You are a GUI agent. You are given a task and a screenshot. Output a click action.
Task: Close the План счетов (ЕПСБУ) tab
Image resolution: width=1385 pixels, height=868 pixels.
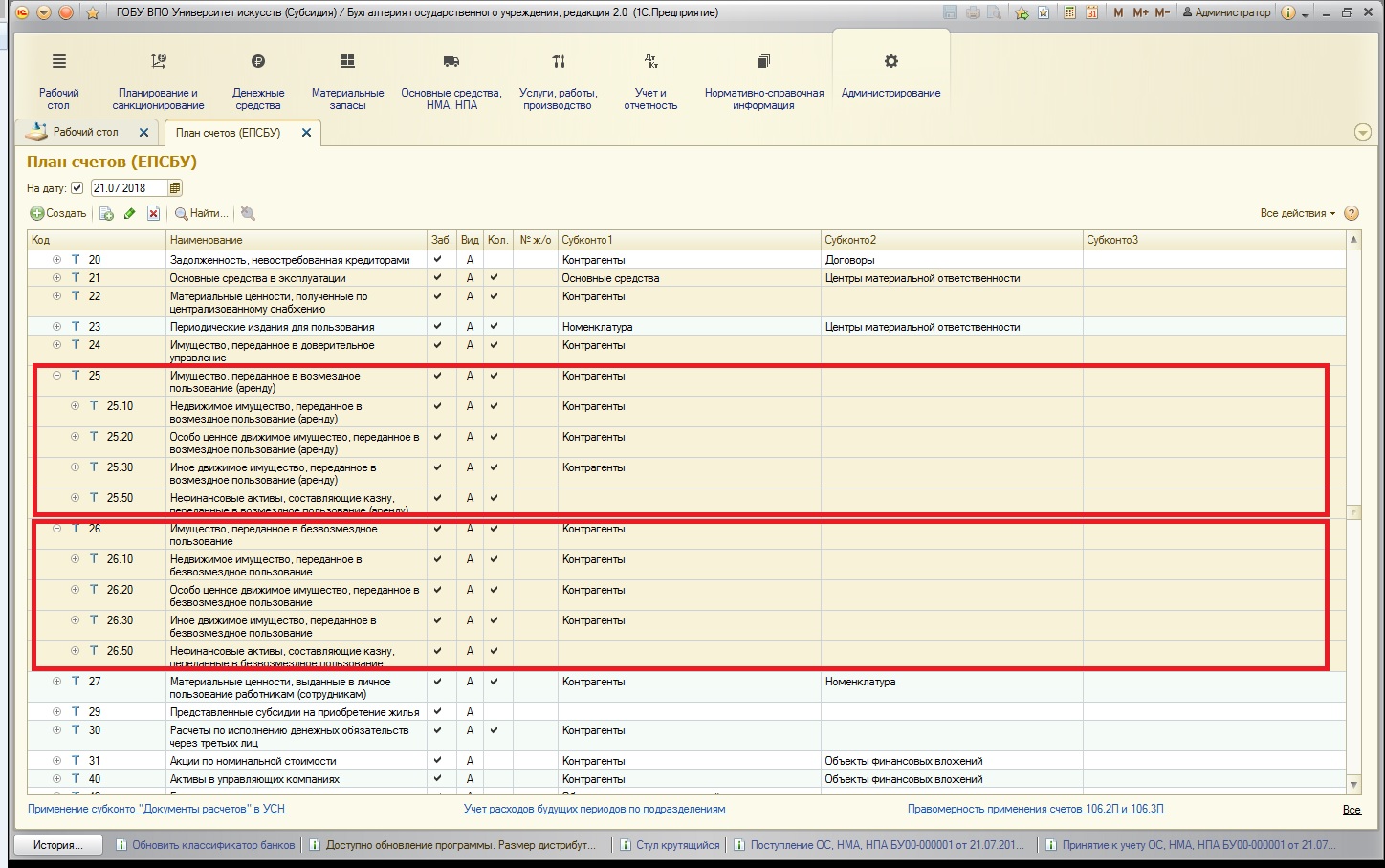coord(306,133)
